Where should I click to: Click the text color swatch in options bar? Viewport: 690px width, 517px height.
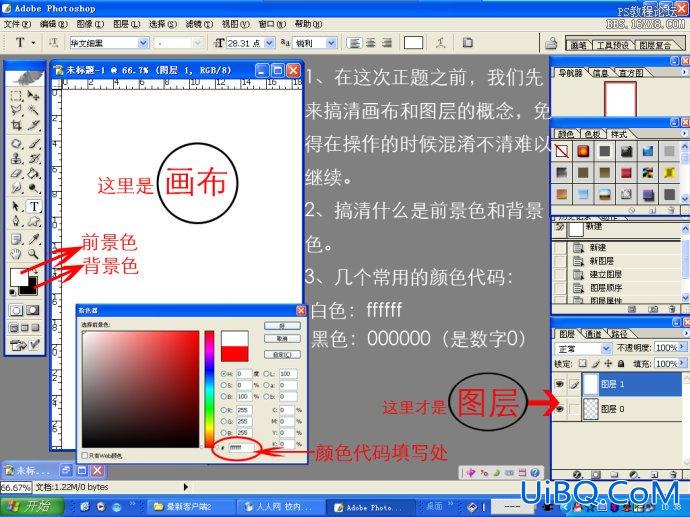pos(413,43)
